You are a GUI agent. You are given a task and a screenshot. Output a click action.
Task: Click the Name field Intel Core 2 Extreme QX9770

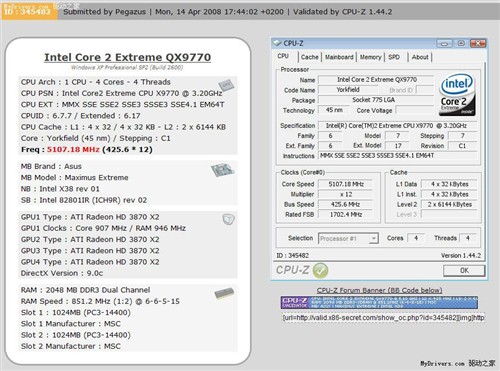(376, 80)
